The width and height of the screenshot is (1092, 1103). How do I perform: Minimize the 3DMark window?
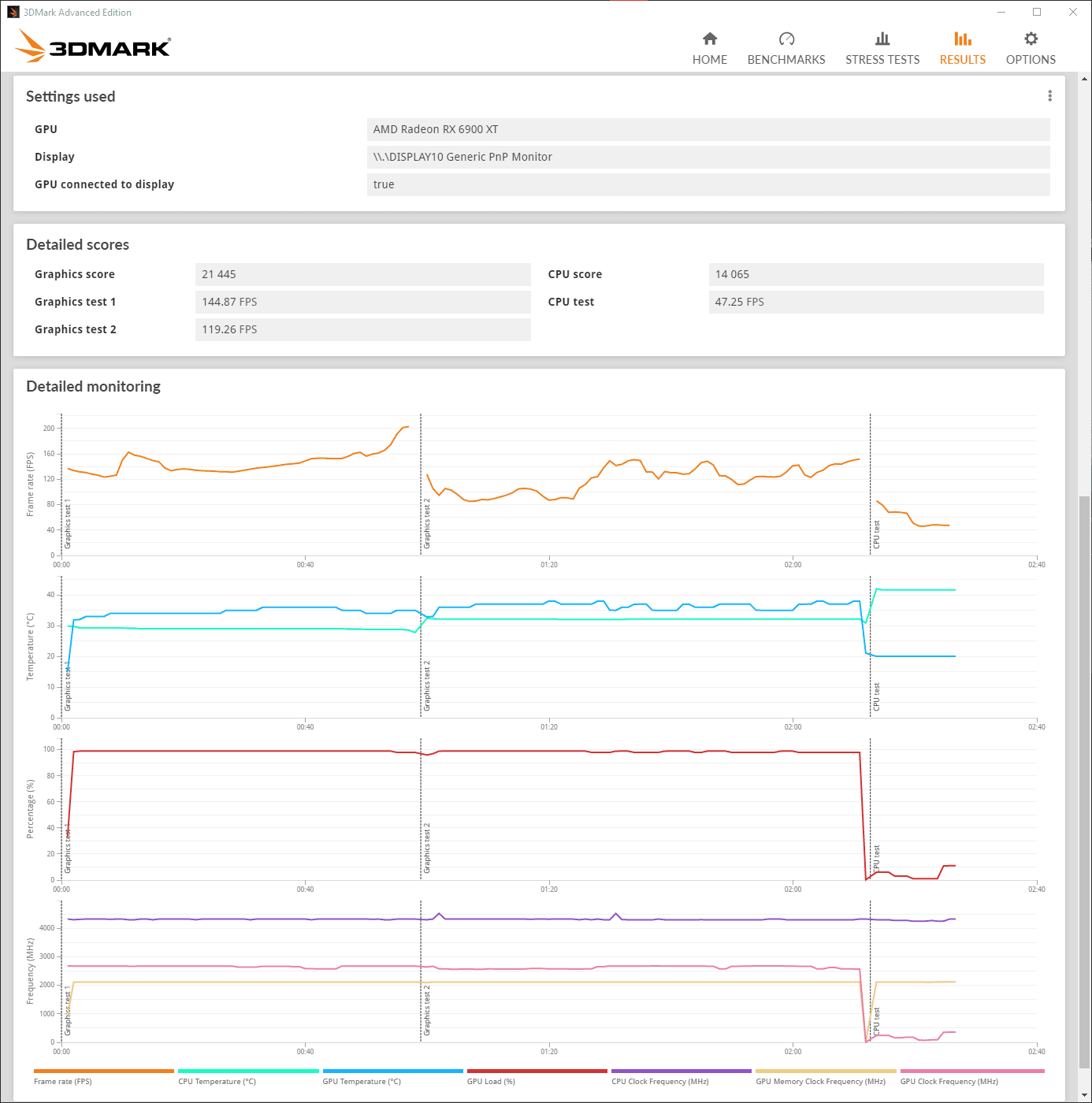[1001, 12]
